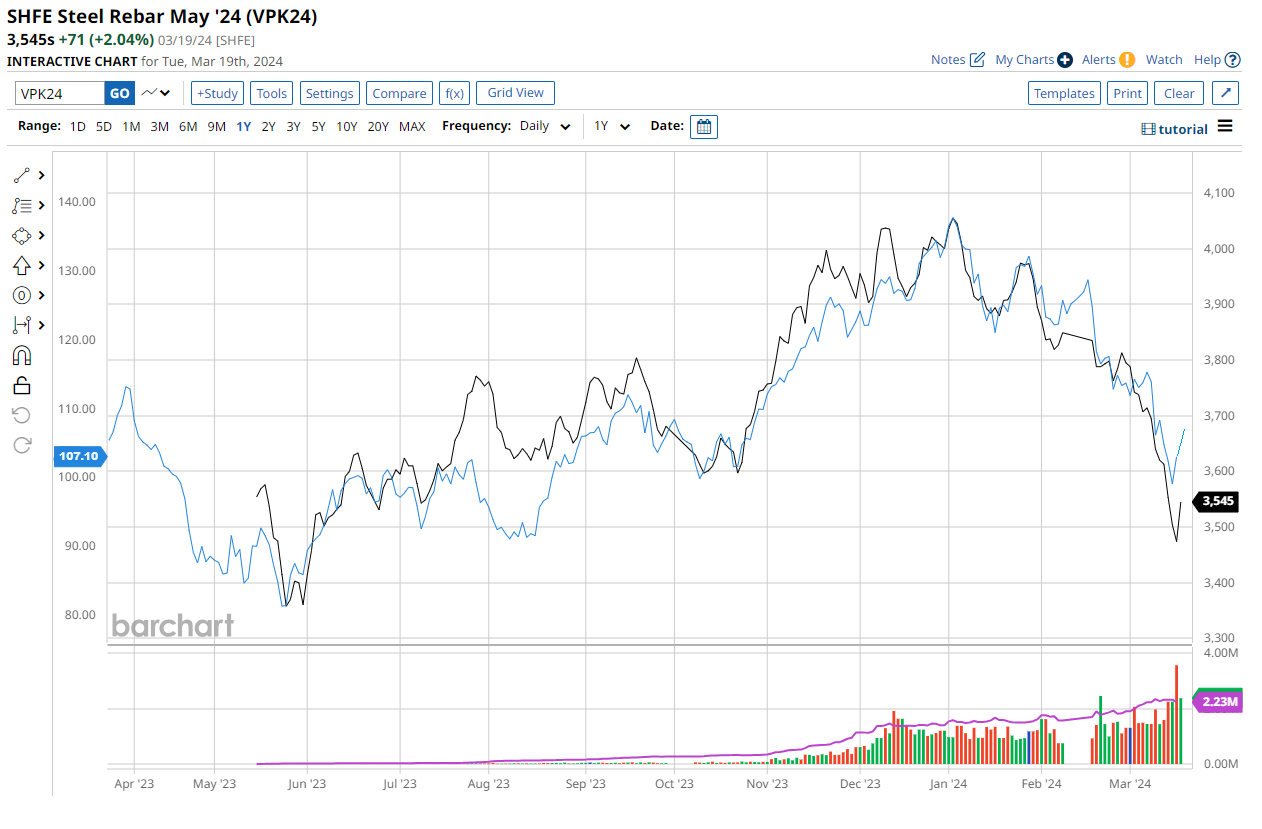Open the Frequency Daily dropdown
Image resolution: width=1262 pixels, height=829 pixels.
545,127
